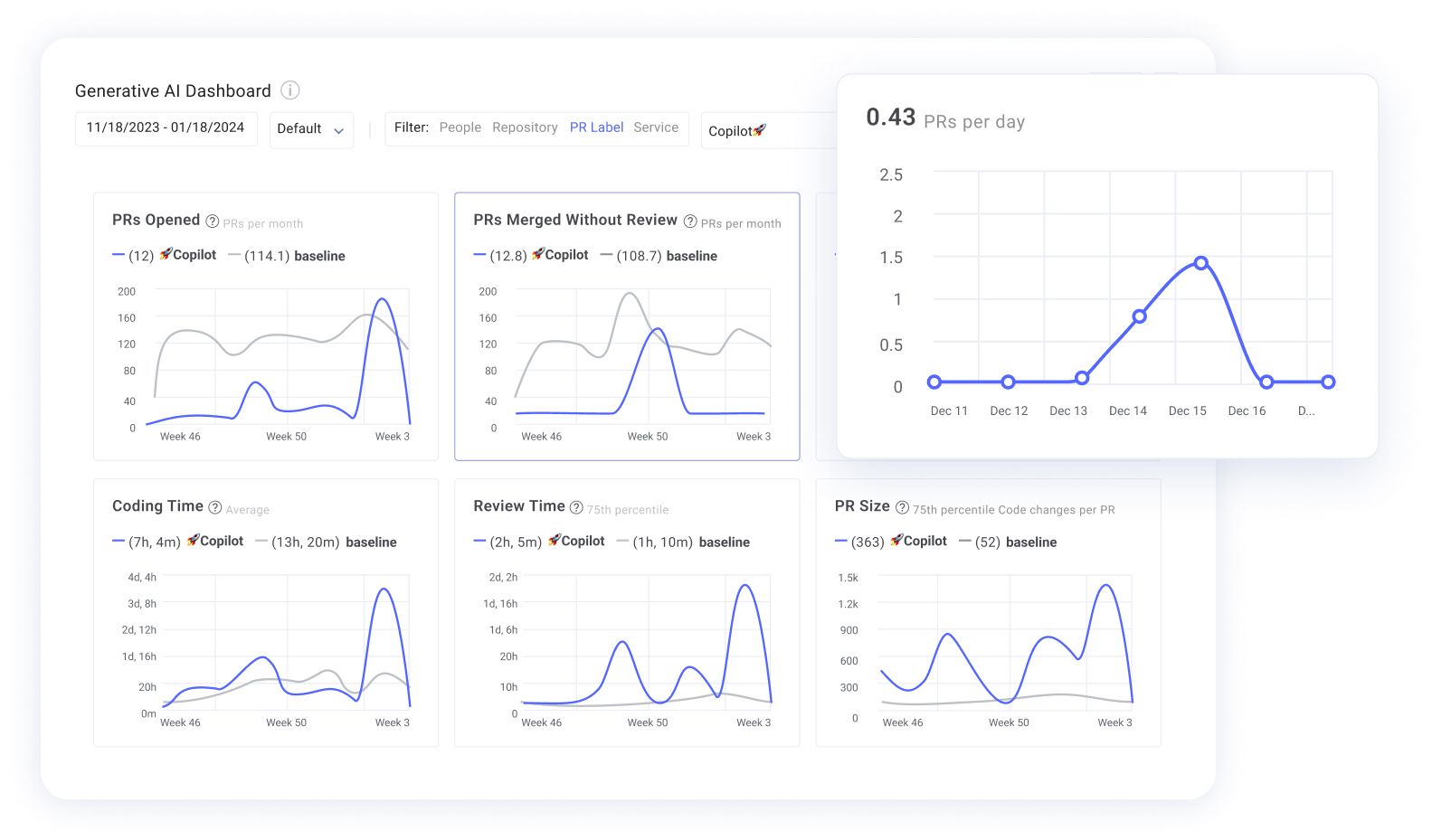This screenshot has height=840, width=1432.
Task: Click the Generative AI Dashboard heading
Action: (173, 91)
